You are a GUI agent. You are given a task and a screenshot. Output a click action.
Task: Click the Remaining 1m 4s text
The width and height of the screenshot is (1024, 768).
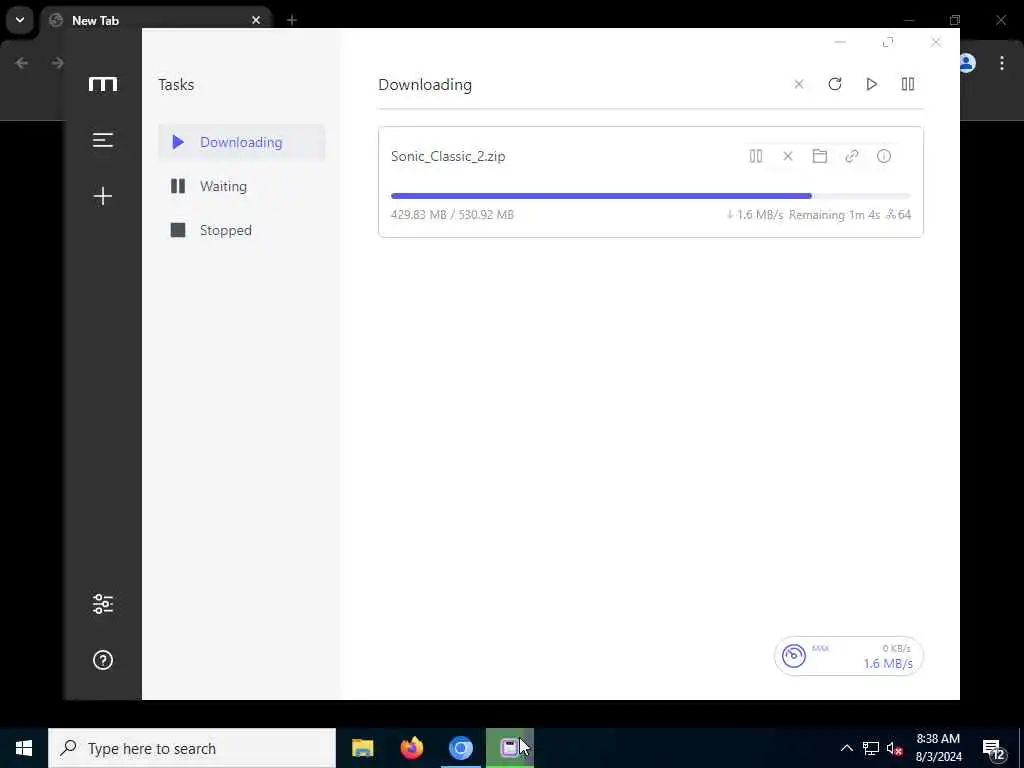coord(834,214)
